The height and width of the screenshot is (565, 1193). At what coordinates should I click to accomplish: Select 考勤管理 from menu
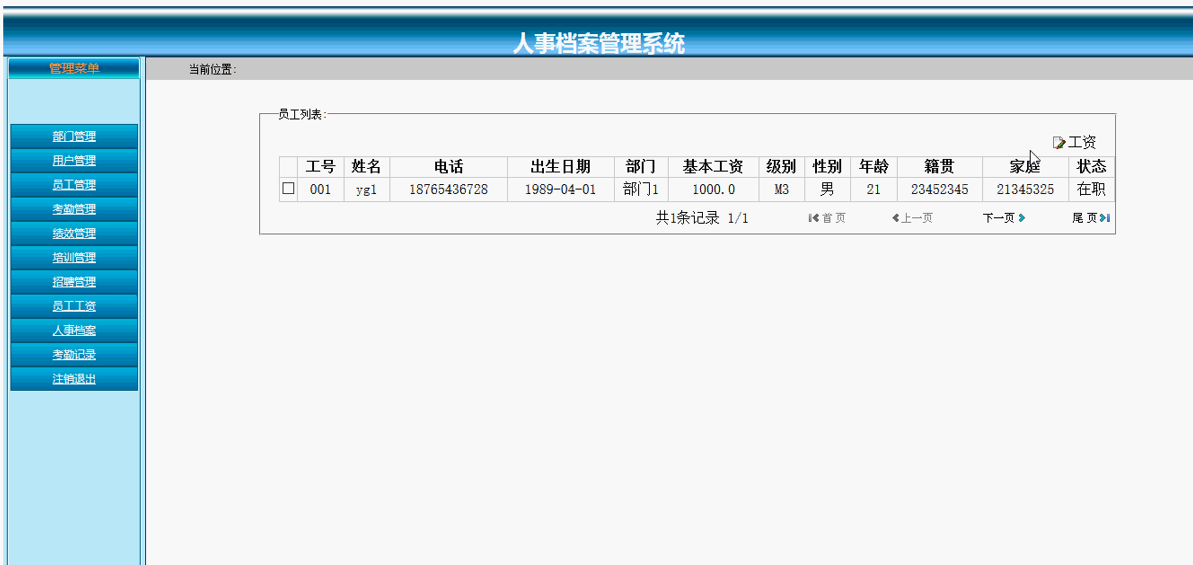pyautogui.click(x=74, y=210)
